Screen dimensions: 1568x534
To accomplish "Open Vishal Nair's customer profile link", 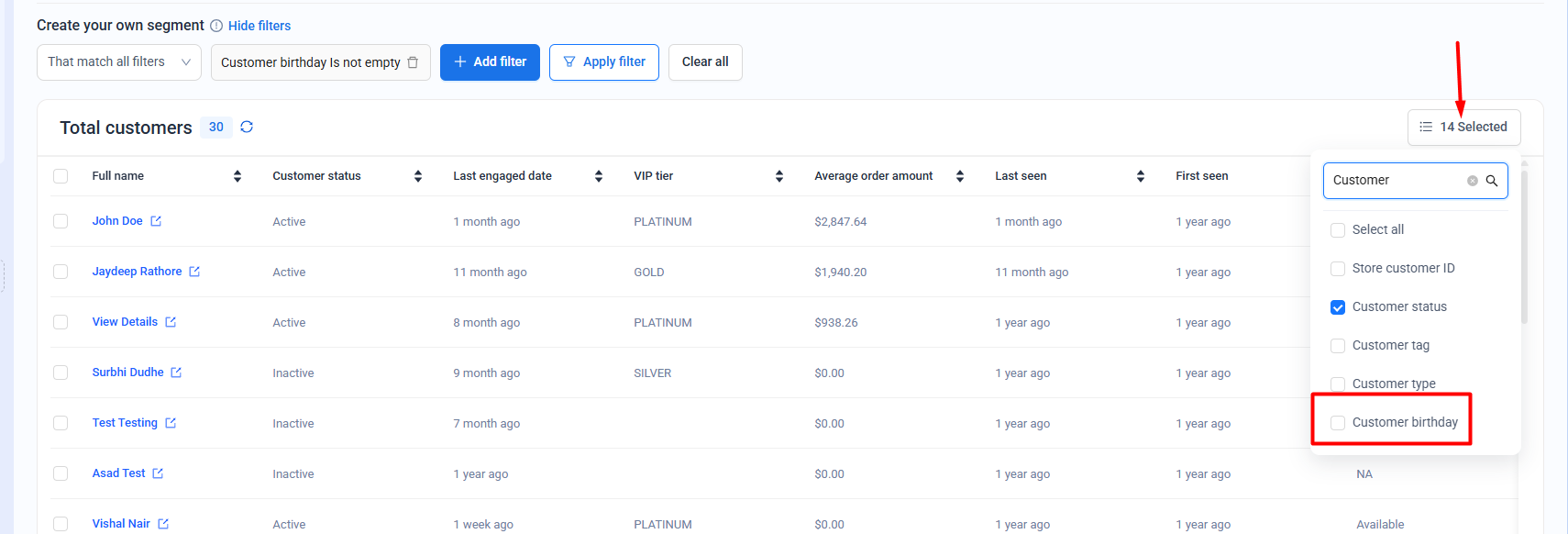I will 121,524.
